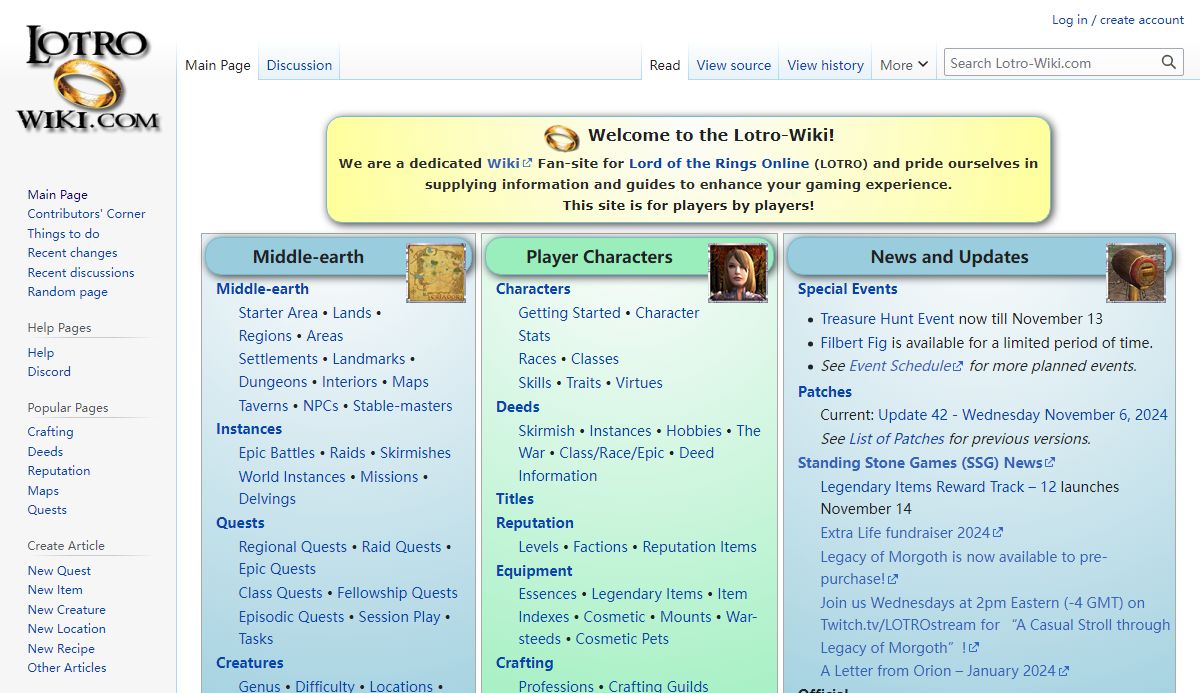Open Main Page in sidebar
This screenshot has height=693, width=1200.
coord(58,195)
